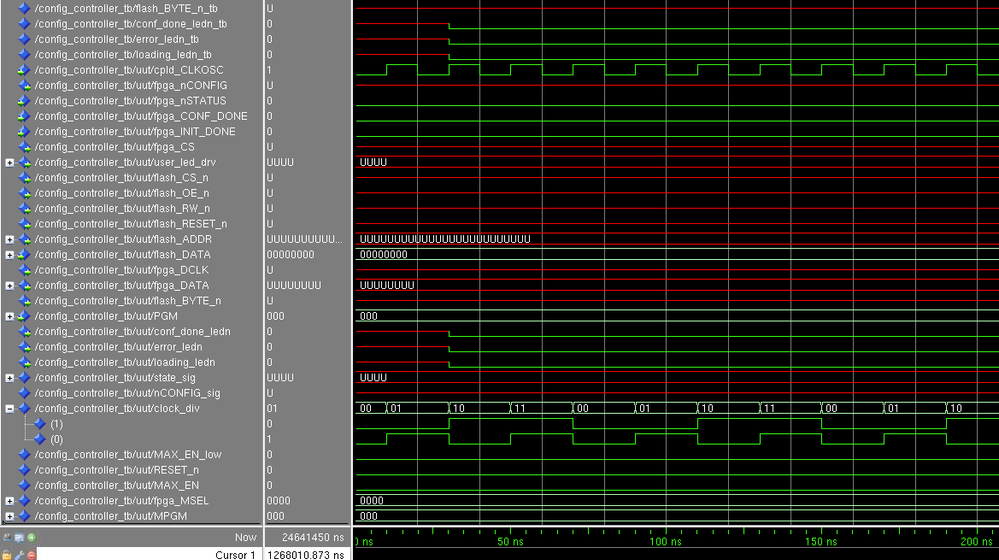The width and height of the screenshot is (999, 560).
Task: Click the signal icon of conf_done_ledn_tb
Action: pyautogui.click(x=24, y=24)
